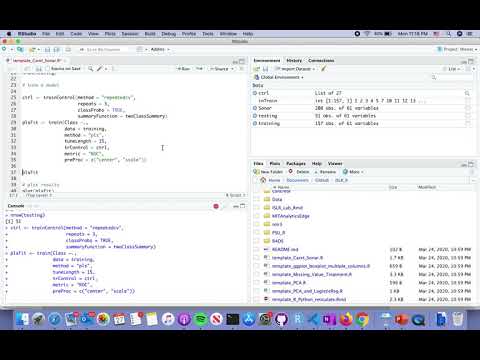Click the folder icon of MITAnalyticsEdge
This screenshot has width=480, height=360.
[x=267, y=216]
